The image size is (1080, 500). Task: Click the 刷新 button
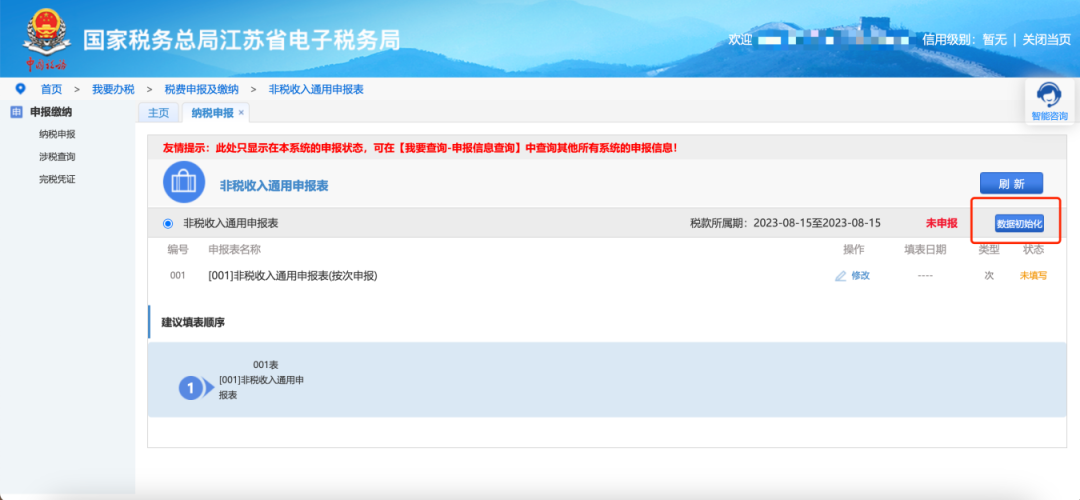pos(1011,184)
